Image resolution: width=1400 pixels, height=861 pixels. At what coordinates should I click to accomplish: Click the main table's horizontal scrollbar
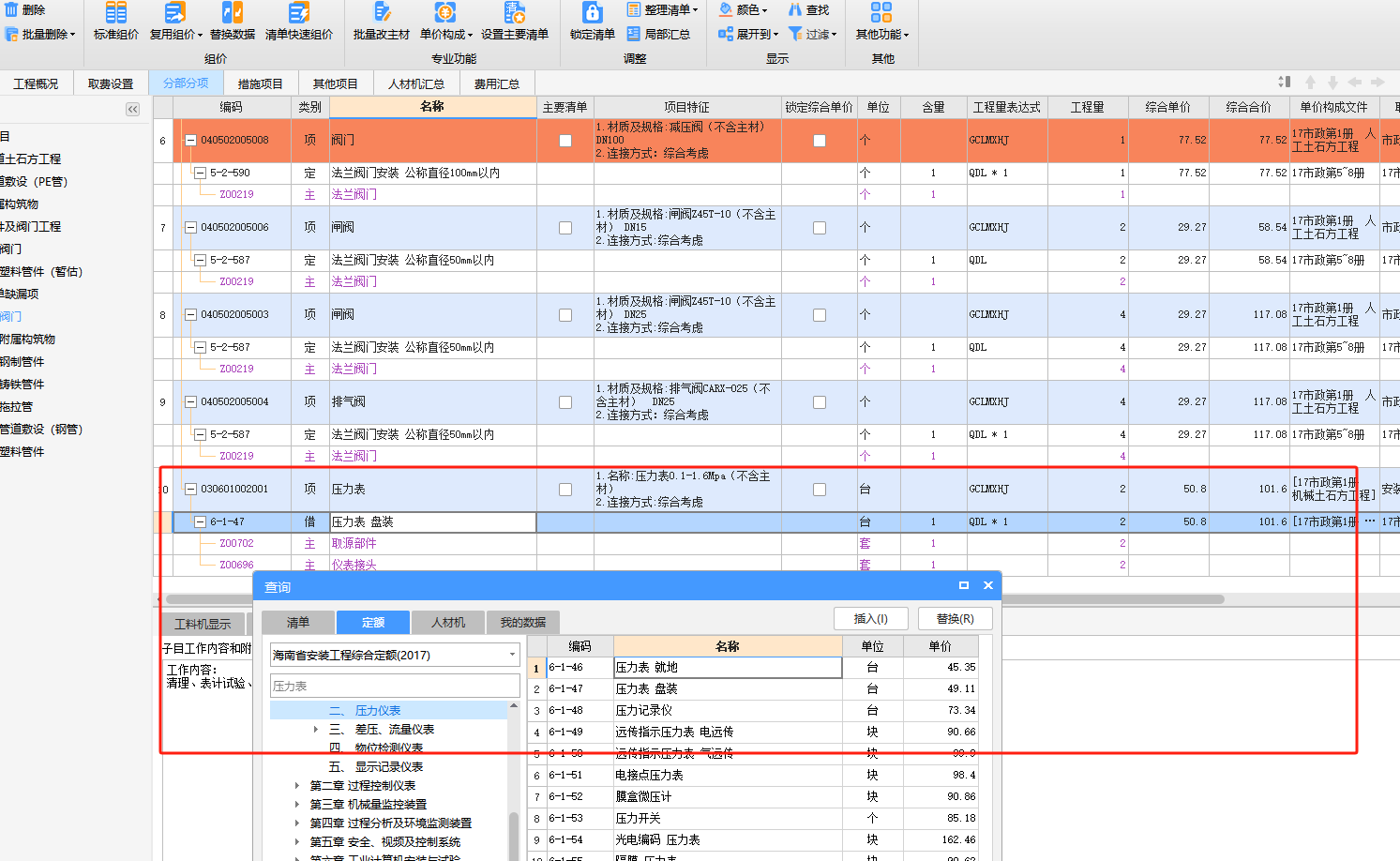pyautogui.click(x=694, y=598)
